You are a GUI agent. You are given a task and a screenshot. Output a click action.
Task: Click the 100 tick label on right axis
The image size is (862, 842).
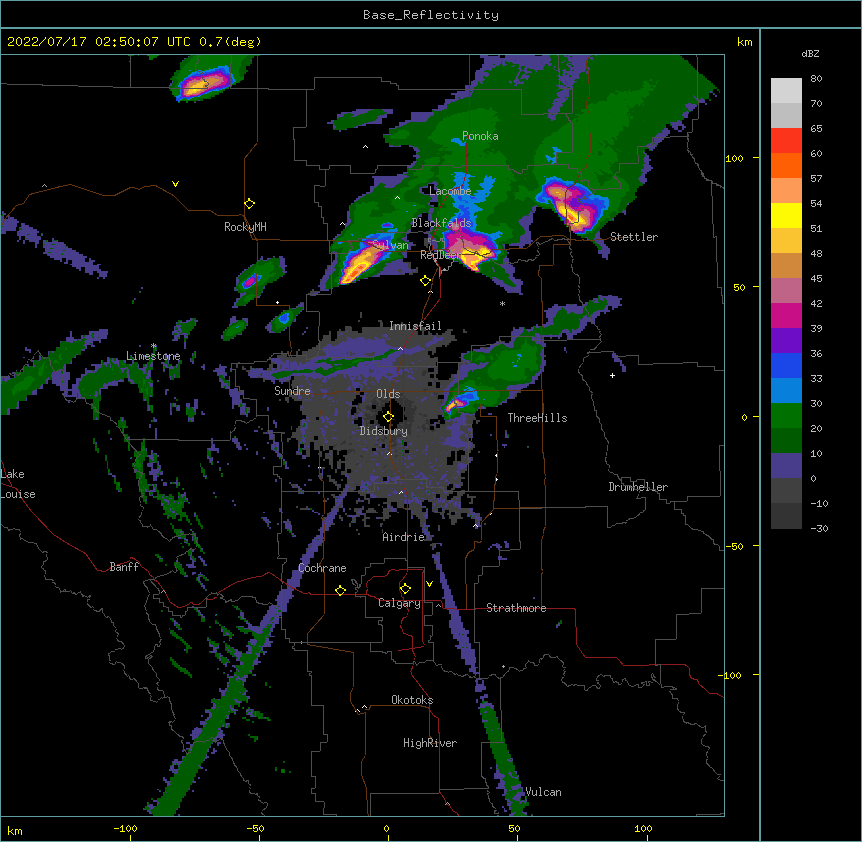(x=734, y=158)
